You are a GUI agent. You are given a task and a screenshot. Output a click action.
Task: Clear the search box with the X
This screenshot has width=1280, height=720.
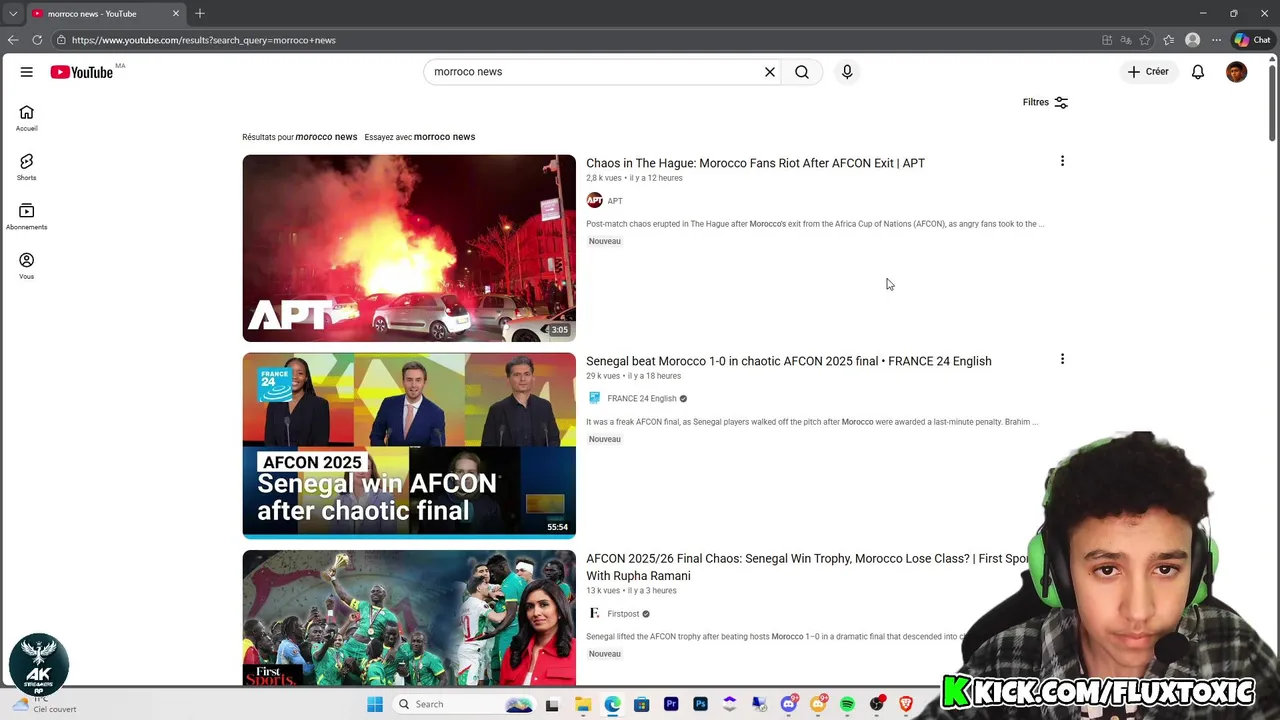pyautogui.click(x=770, y=72)
